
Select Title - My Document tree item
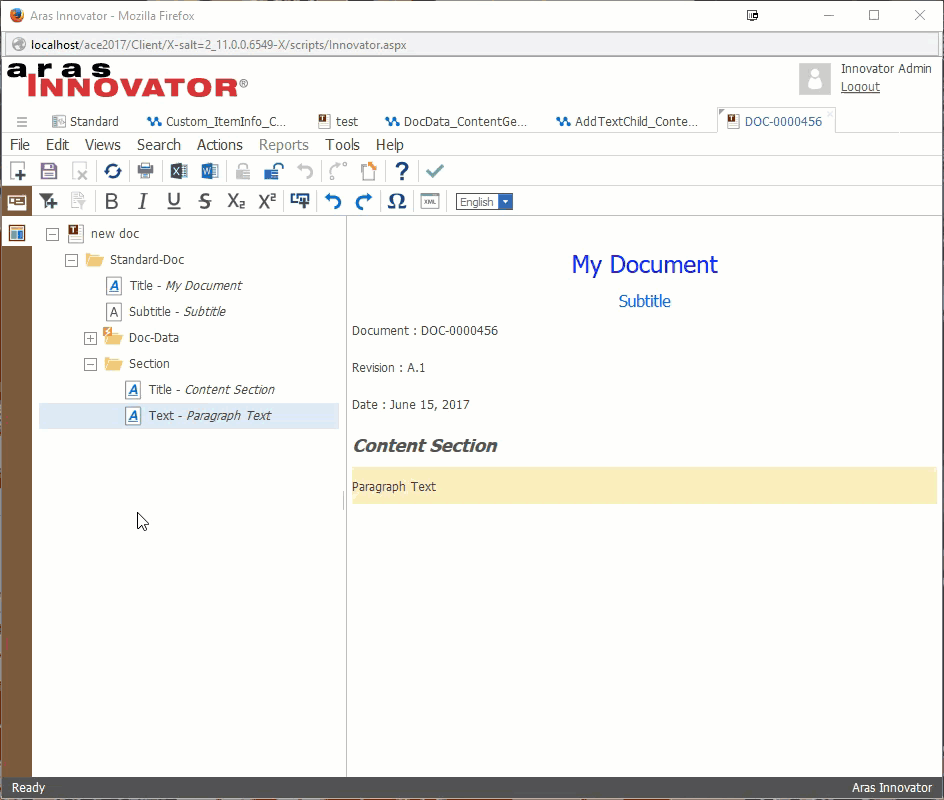(185, 286)
